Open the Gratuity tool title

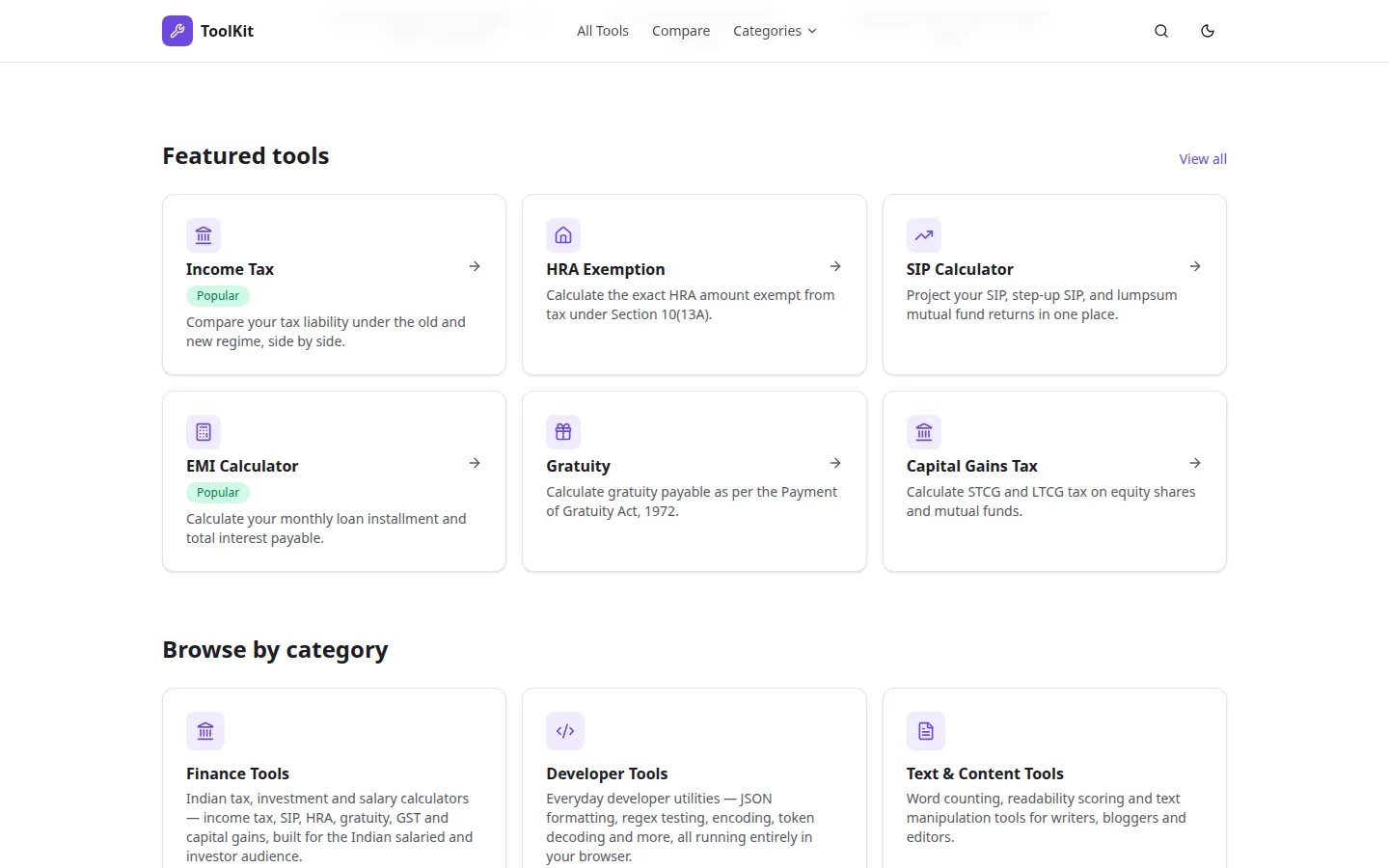point(578,466)
